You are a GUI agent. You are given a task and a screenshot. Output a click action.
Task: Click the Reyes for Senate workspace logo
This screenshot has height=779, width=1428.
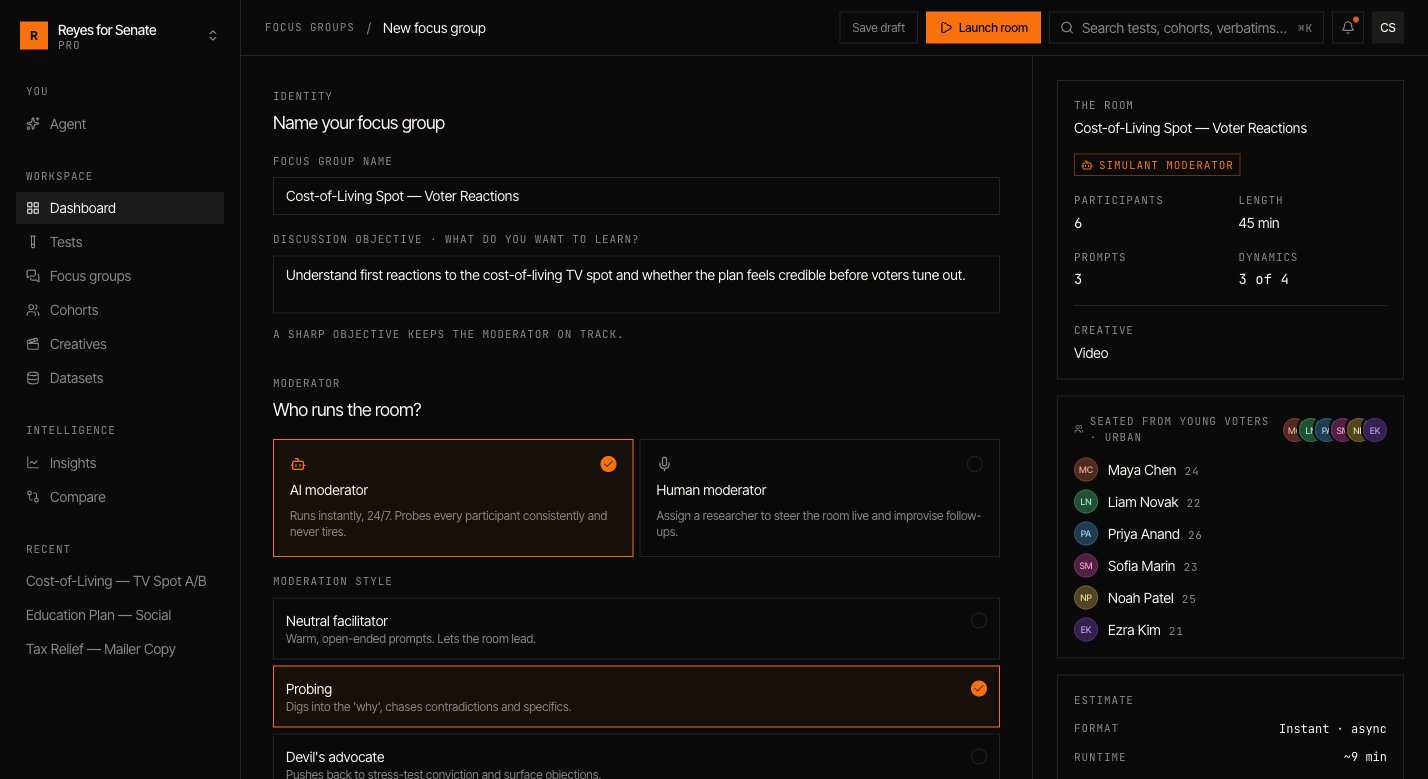pos(34,36)
